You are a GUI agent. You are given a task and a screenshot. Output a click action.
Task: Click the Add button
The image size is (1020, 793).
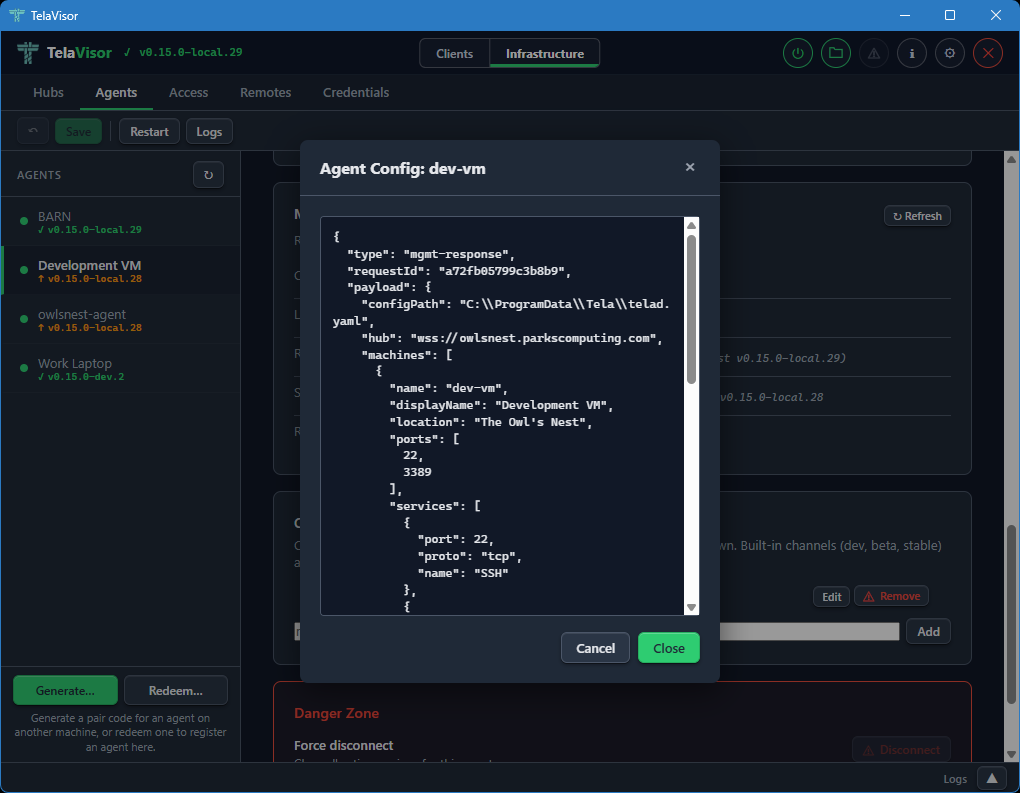point(928,631)
